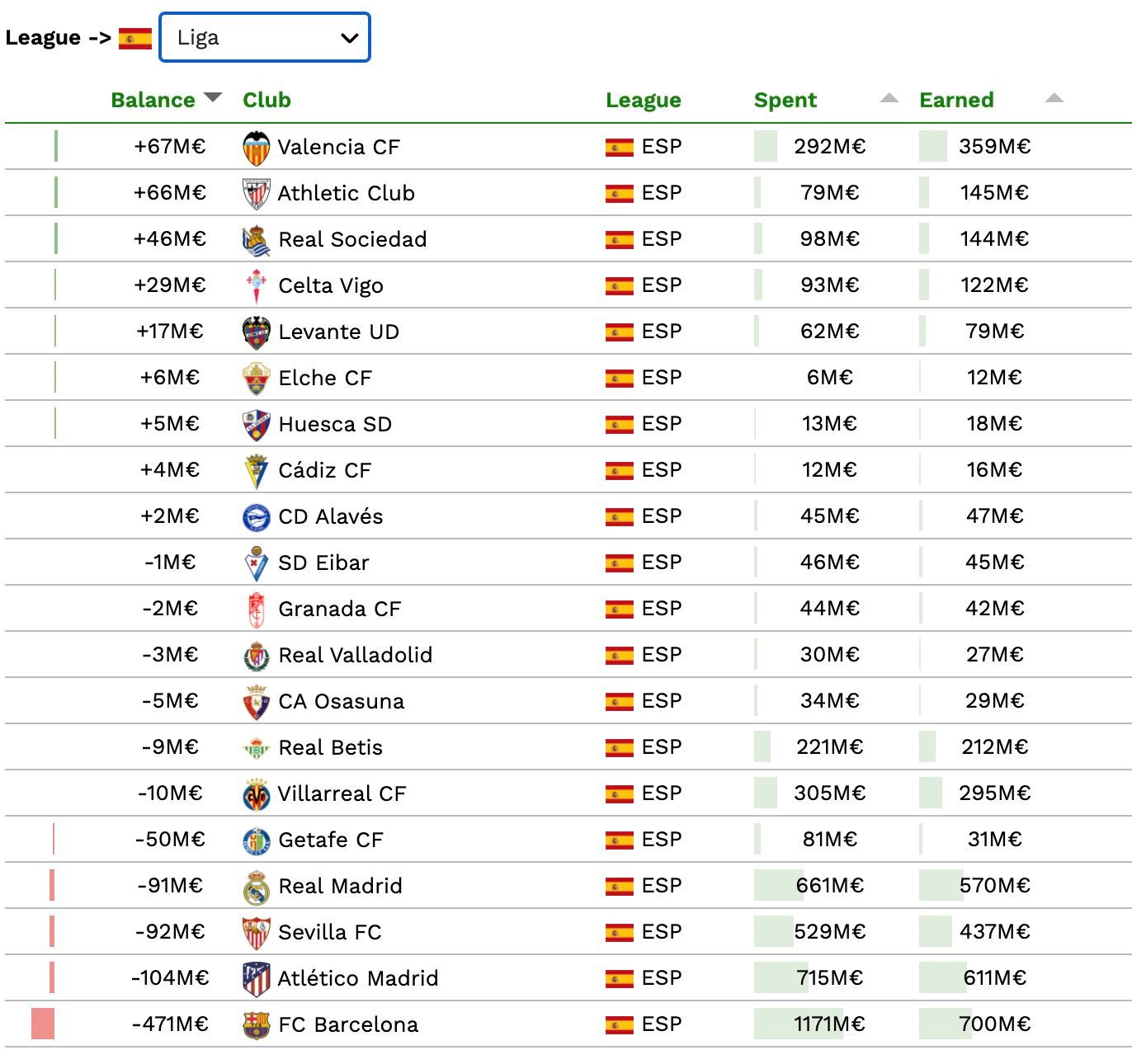The height and width of the screenshot is (1064, 1132).
Task: Open the Sevilla FC club link
Action: [x=329, y=932]
